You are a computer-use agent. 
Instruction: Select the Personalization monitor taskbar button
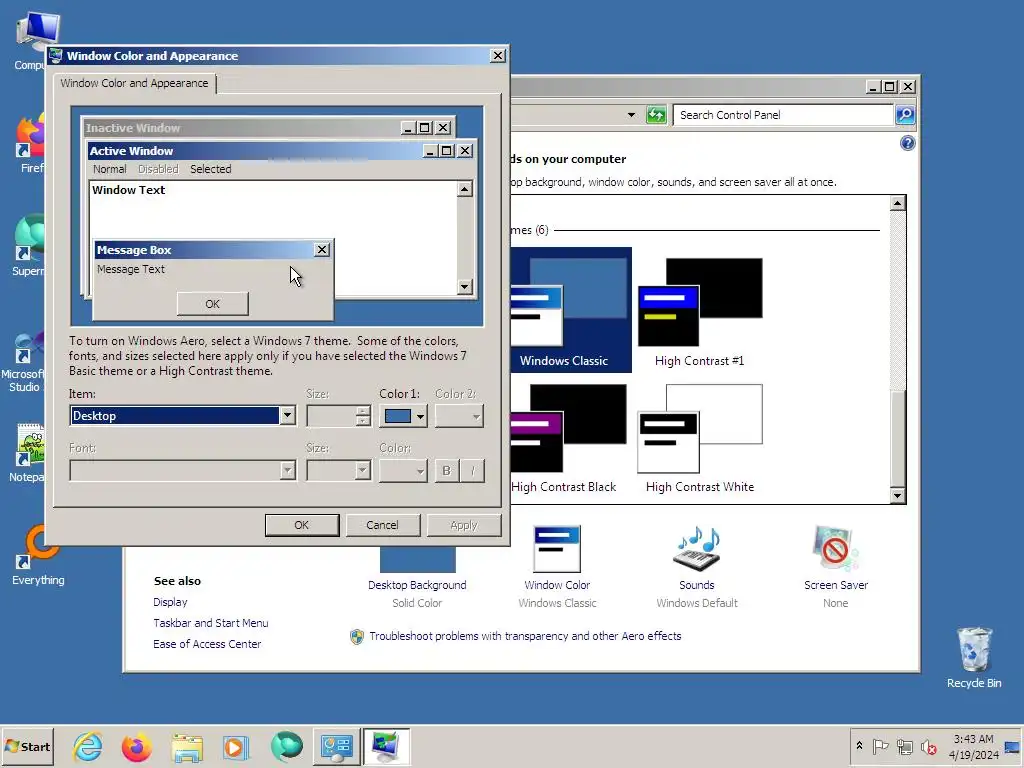pos(386,746)
